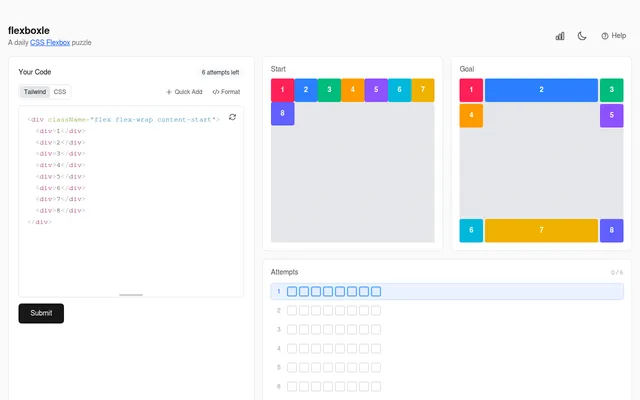This screenshot has height=400, width=640.
Task: Select yellow box 7 in Start panel
Action: tap(423, 90)
